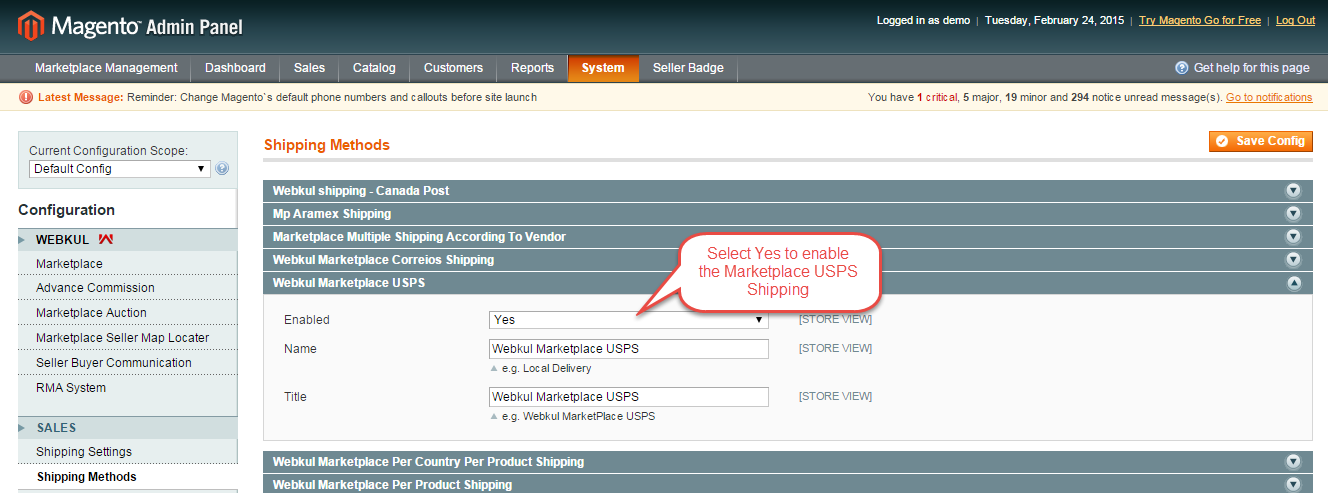
Task: Expand Webkul shipping - Canada Post arrow icon
Action: pyautogui.click(x=1293, y=190)
